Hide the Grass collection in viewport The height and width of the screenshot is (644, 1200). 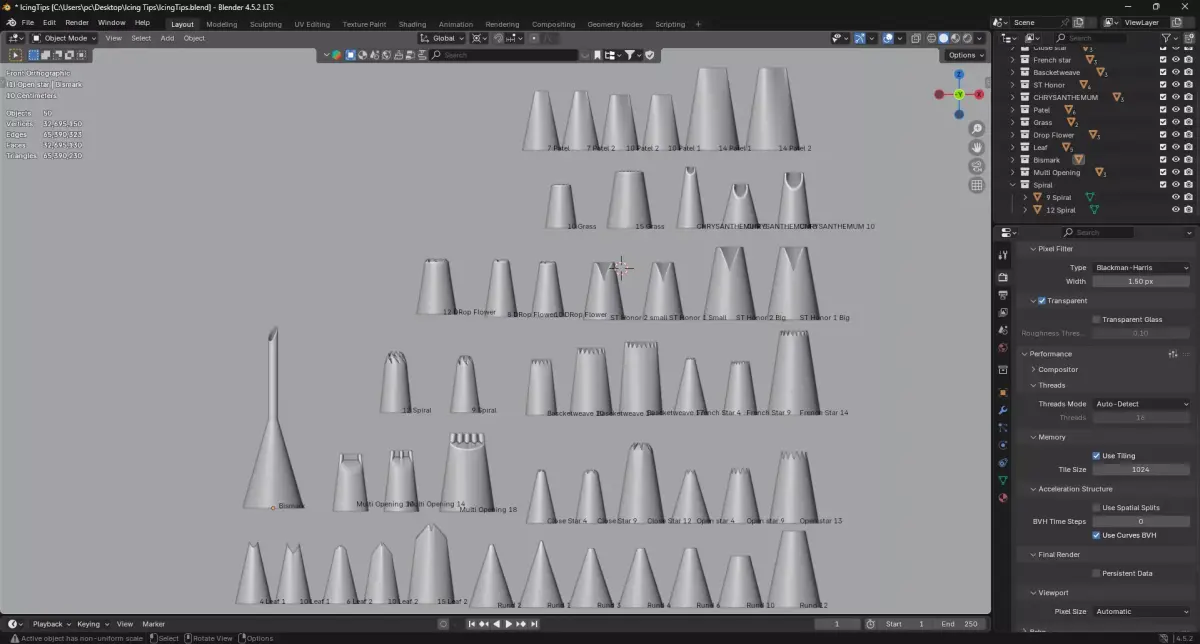[1176, 122]
